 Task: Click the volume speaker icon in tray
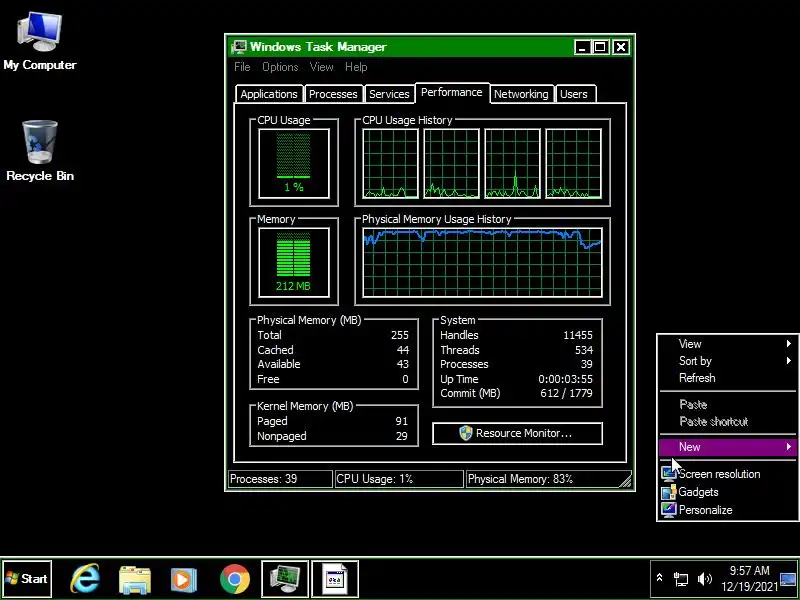coord(705,579)
